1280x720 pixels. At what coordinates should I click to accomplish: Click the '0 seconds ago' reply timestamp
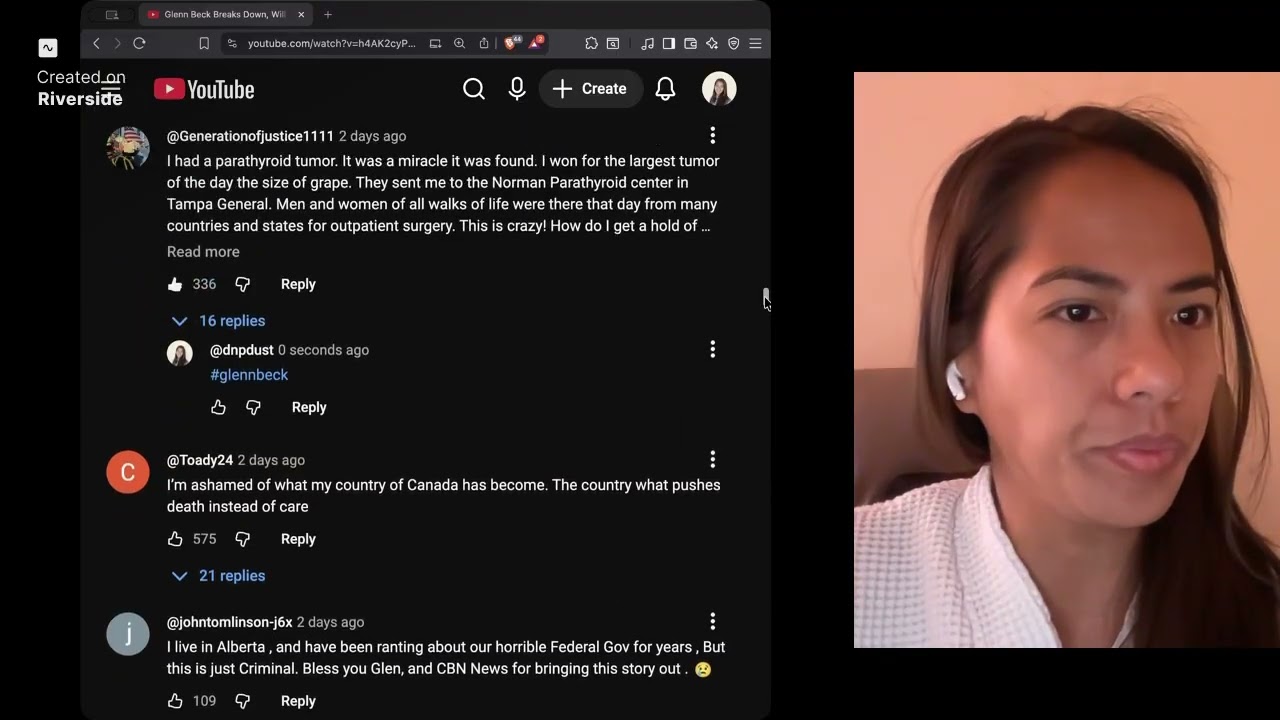pyautogui.click(x=323, y=350)
